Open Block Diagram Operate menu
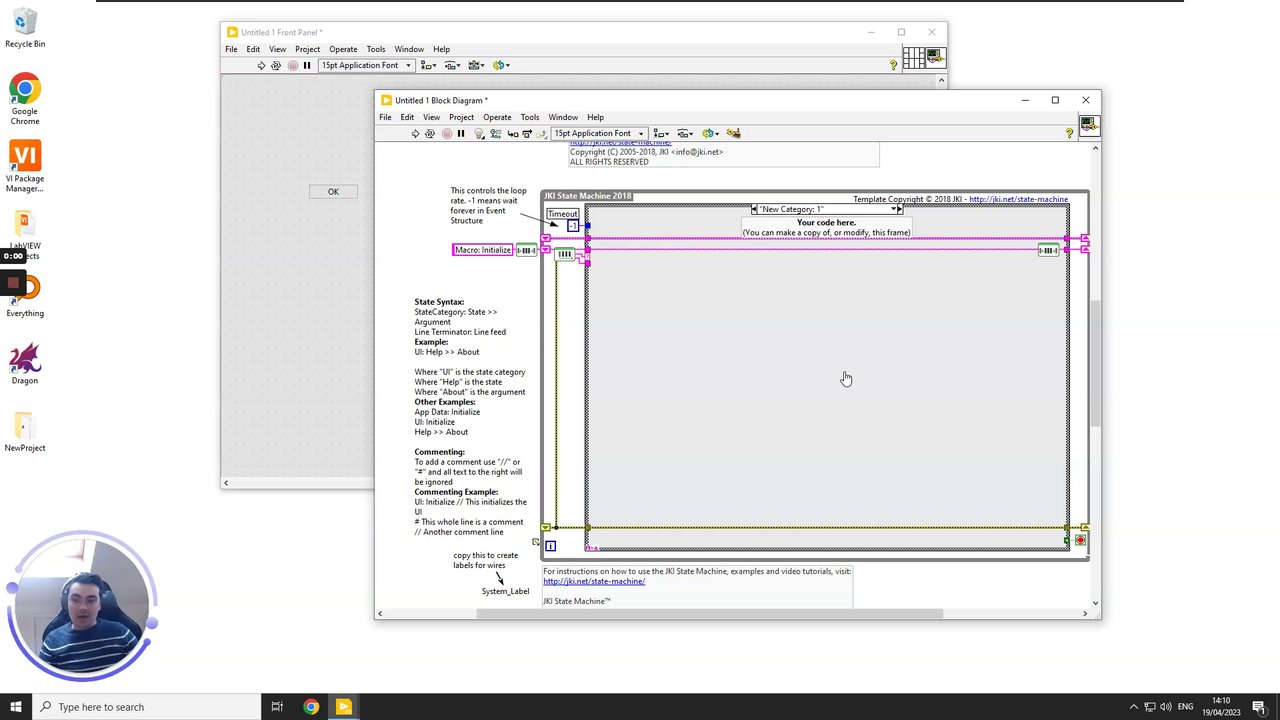1280x720 pixels. (x=497, y=117)
